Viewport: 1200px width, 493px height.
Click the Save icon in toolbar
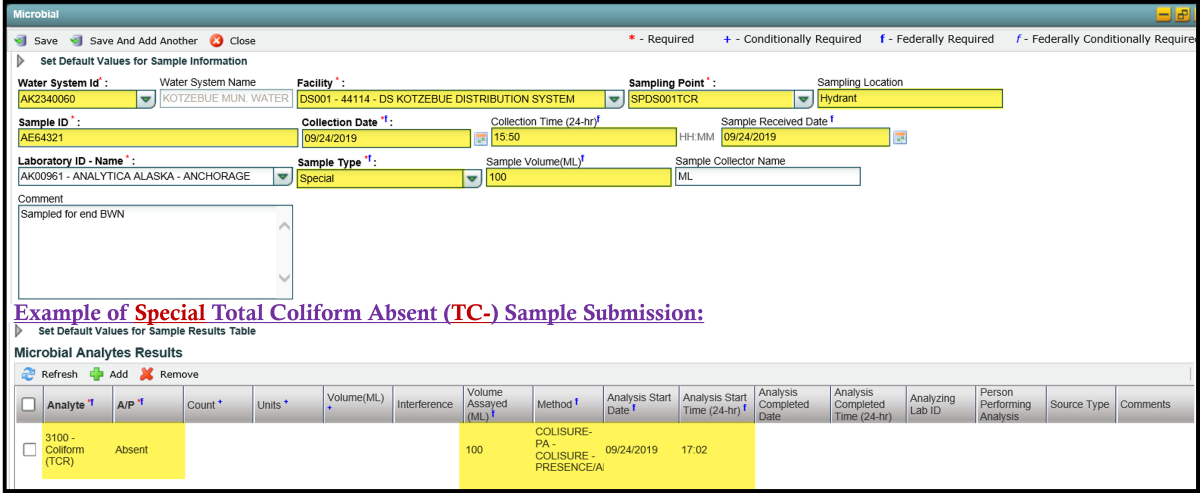20,41
